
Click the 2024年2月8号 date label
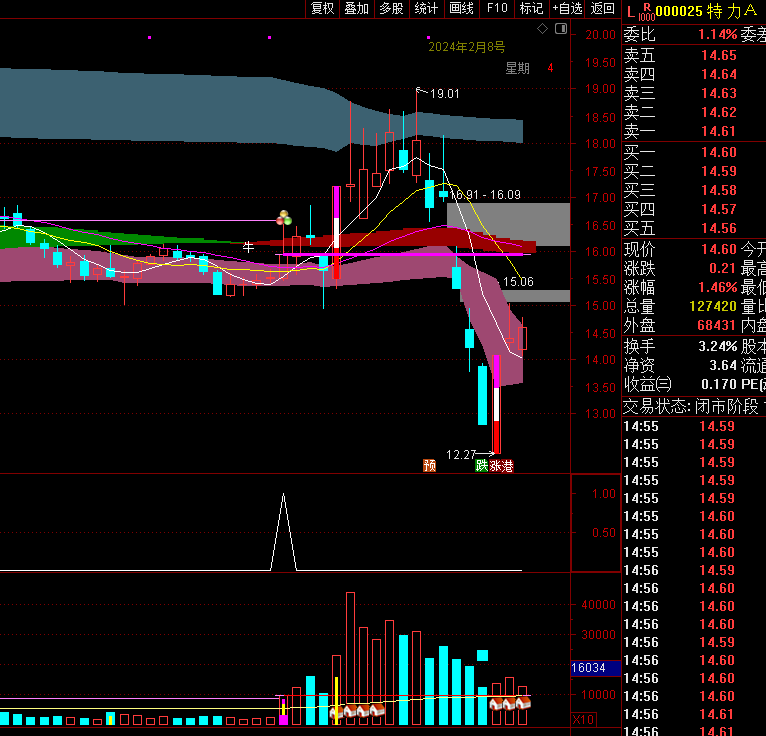467,47
